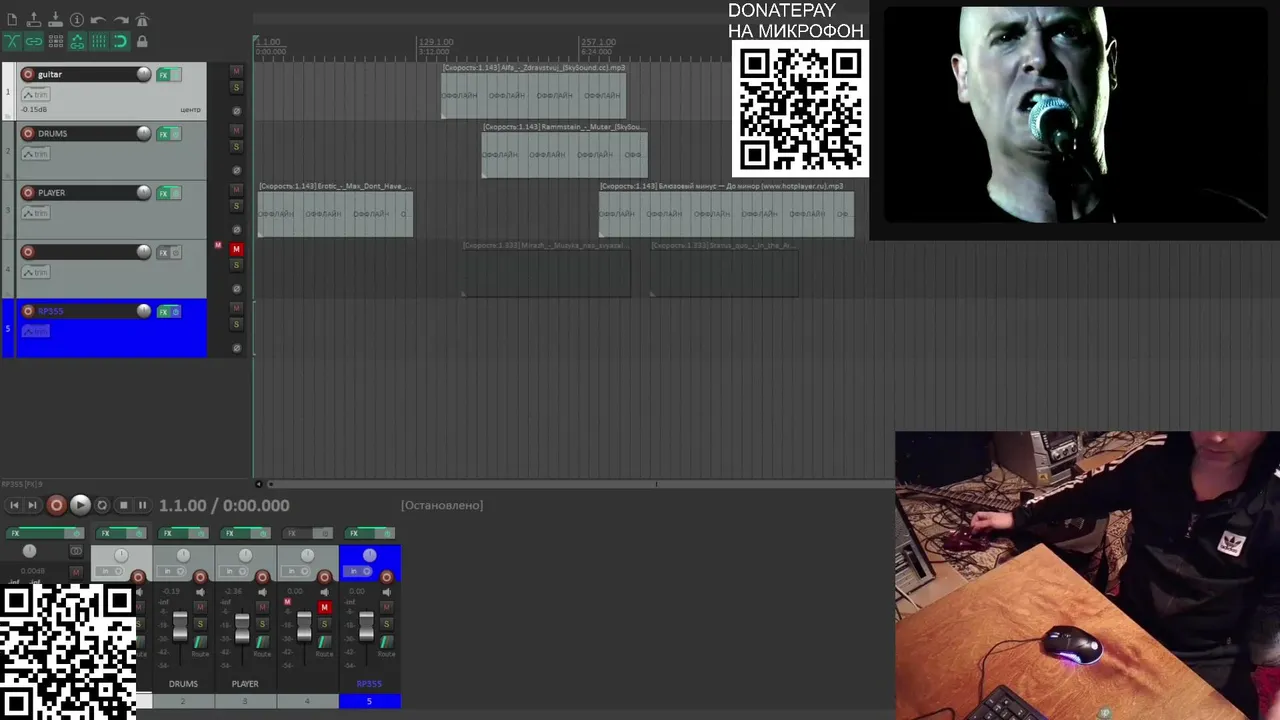The height and width of the screenshot is (720, 1280).
Task: Click the transport Play button
Action: (x=80, y=506)
